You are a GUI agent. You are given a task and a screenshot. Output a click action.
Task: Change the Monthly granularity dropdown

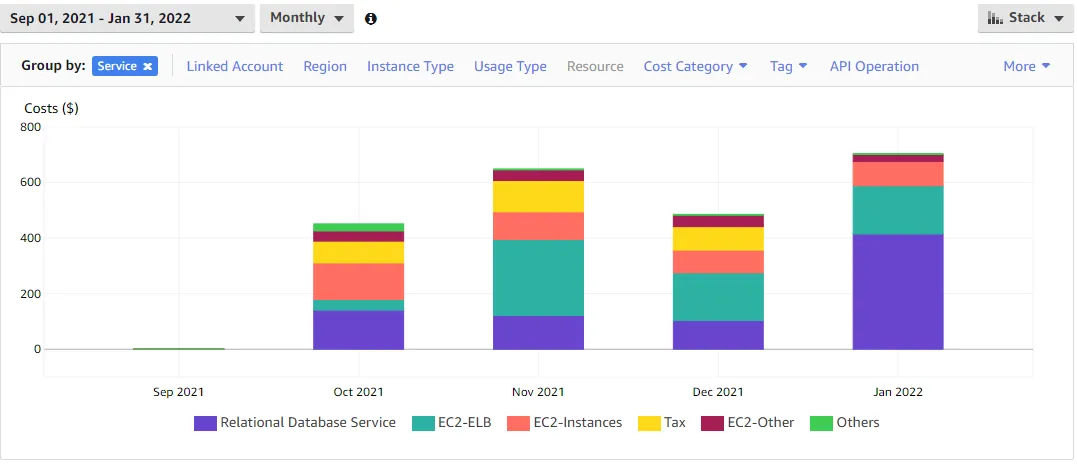point(307,19)
